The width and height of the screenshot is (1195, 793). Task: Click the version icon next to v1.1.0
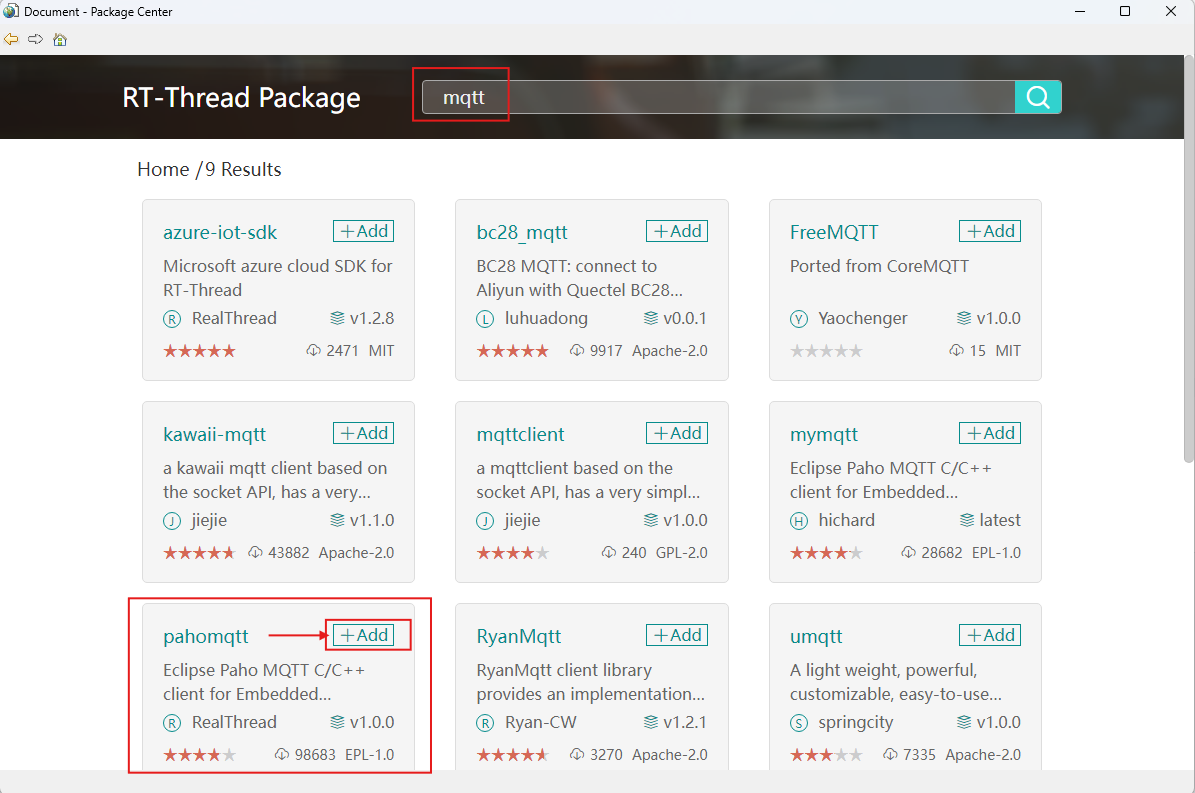pyautogui.click(x=337, y=521)
